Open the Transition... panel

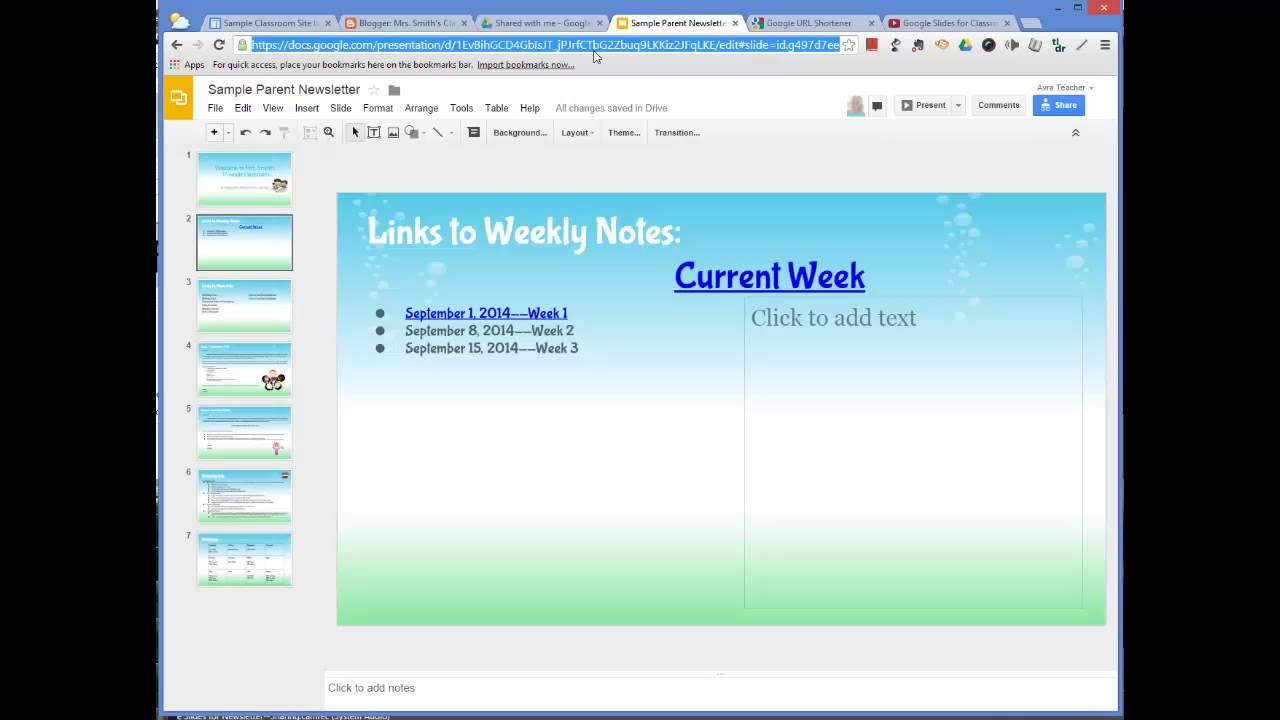click(x=677, y=132)
